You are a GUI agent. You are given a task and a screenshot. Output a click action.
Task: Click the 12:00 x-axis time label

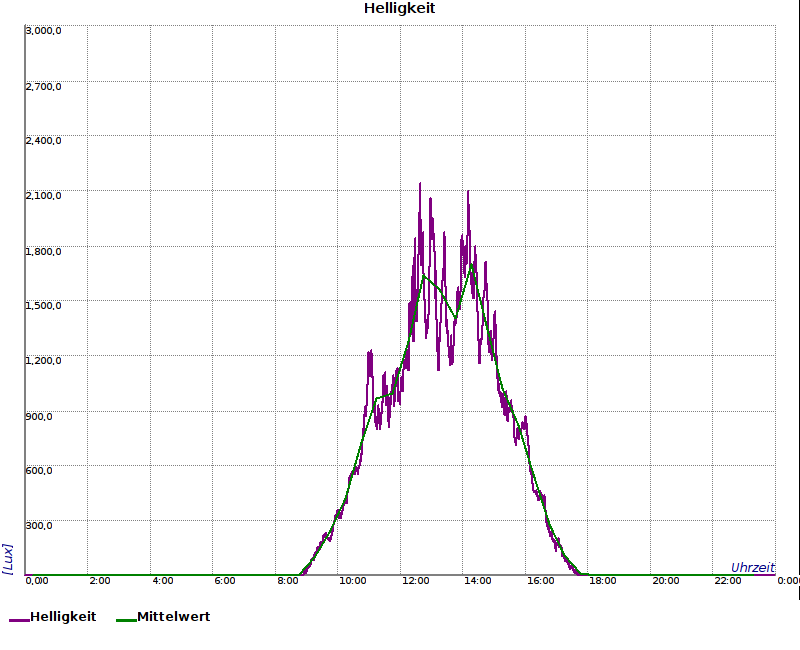click(x=415, y=581)
